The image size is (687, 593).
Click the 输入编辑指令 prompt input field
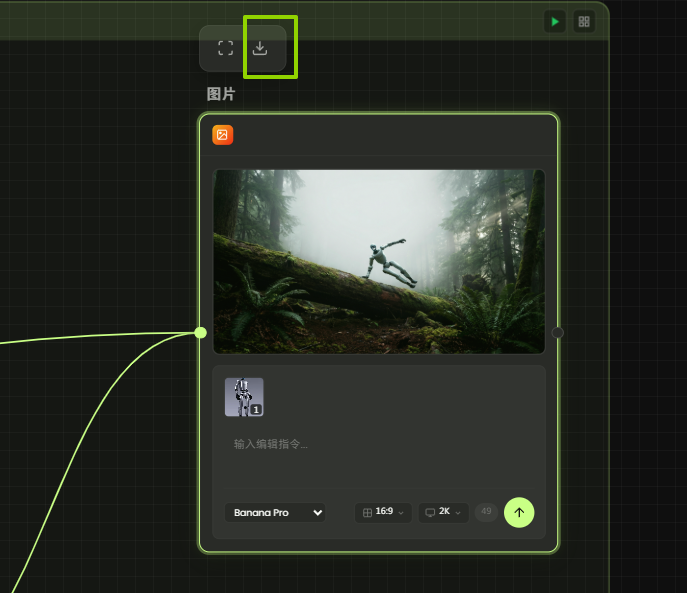pyautogui.click(x=380, y=444)
